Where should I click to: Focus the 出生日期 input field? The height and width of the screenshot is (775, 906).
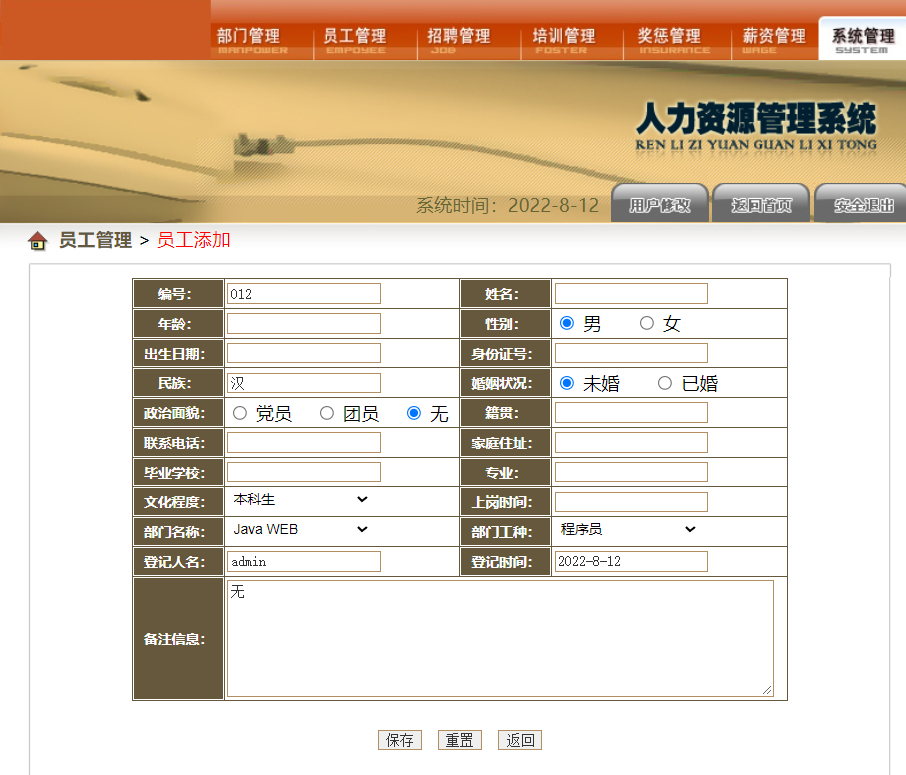304,353
